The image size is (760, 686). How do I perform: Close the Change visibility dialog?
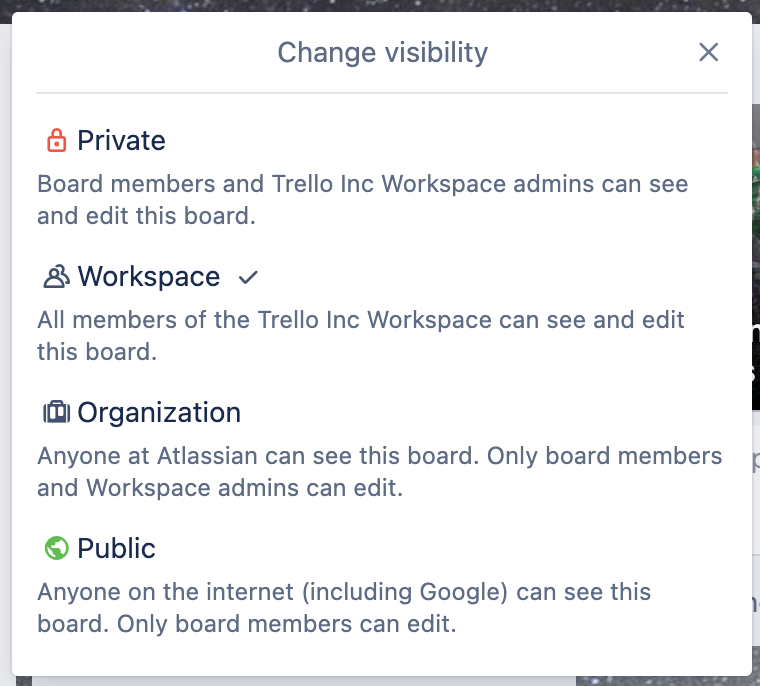pyautogui.click(x=708, y=52)
